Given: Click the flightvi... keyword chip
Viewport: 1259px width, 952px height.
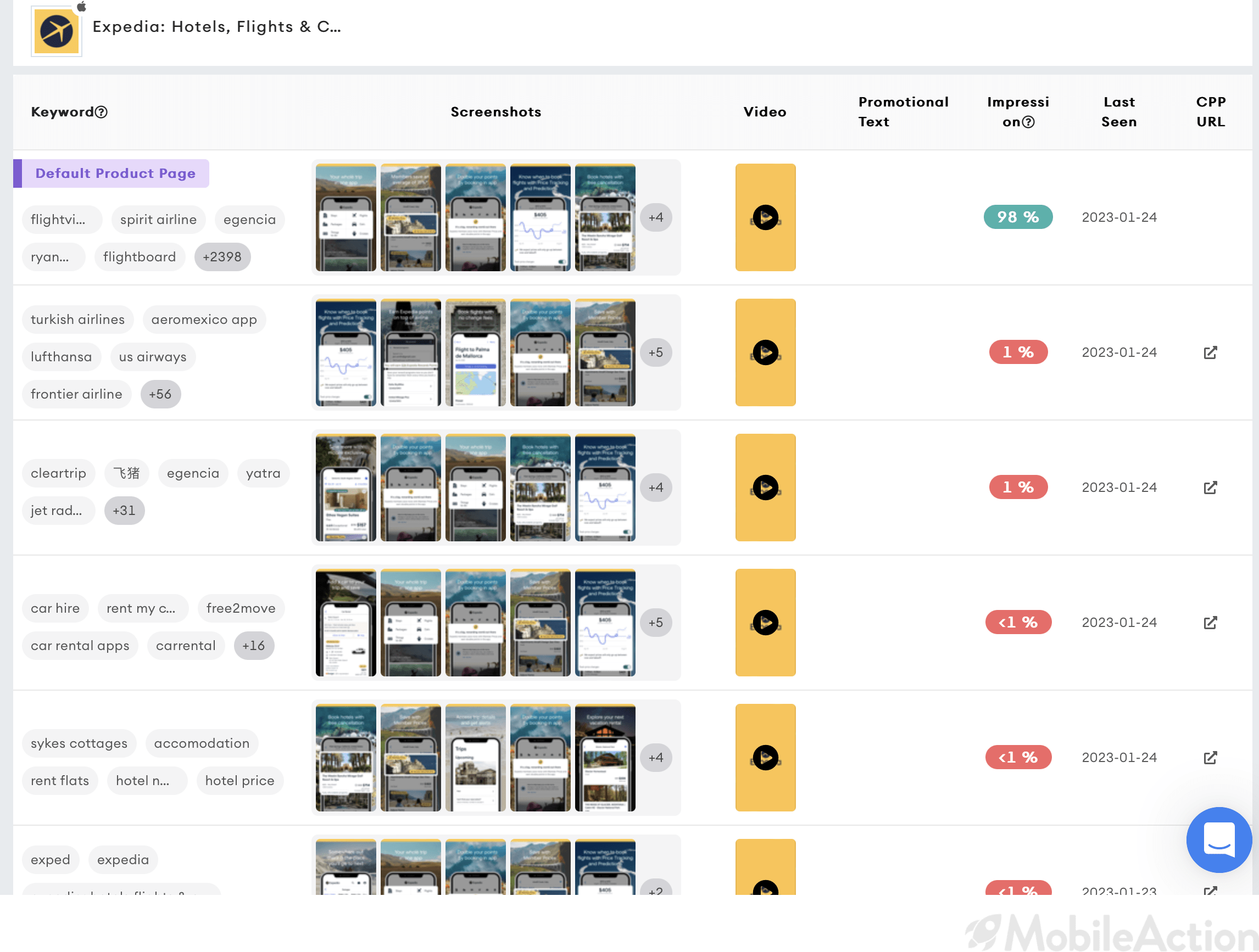Looking at the screenshot, I should pos(62,220).
